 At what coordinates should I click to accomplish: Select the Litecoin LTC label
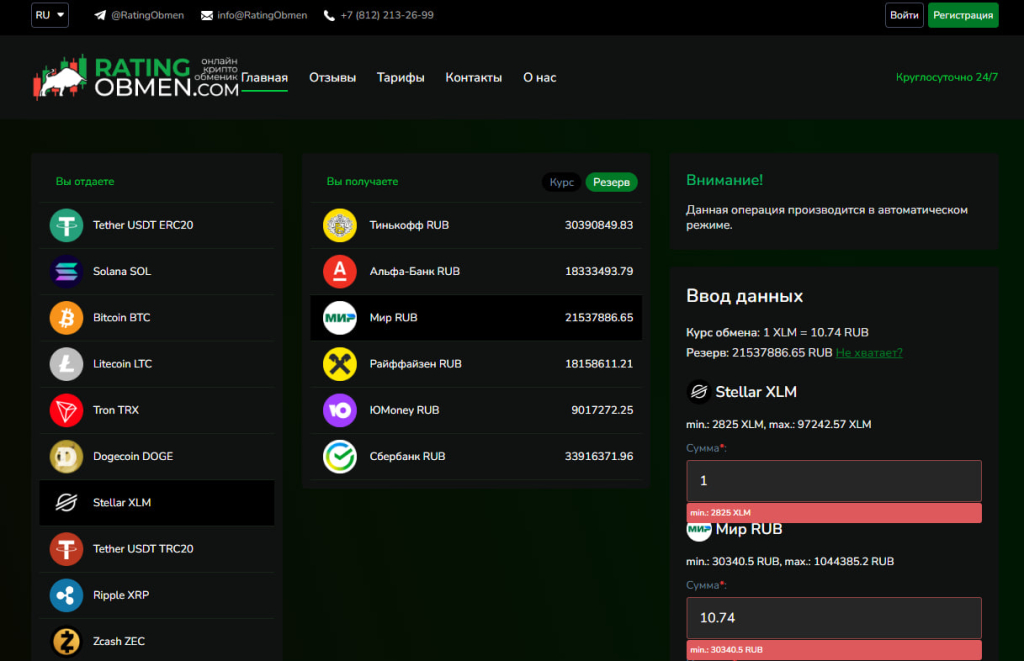click(122, 364)
